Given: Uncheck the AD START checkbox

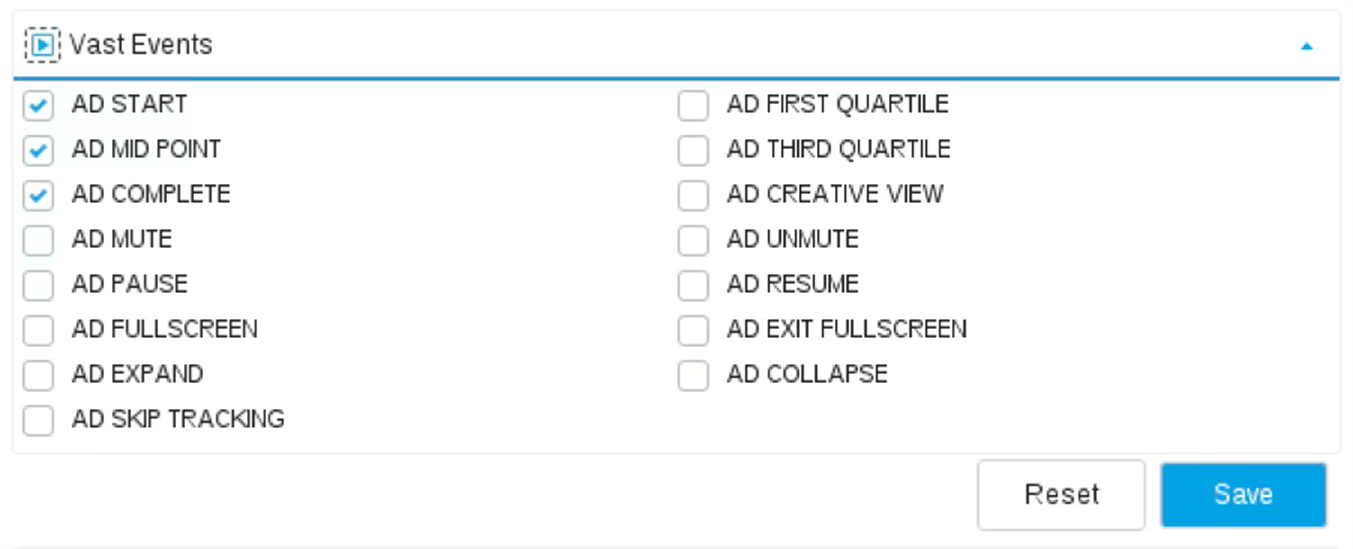Looking at the screenshot, I should 38,105.
